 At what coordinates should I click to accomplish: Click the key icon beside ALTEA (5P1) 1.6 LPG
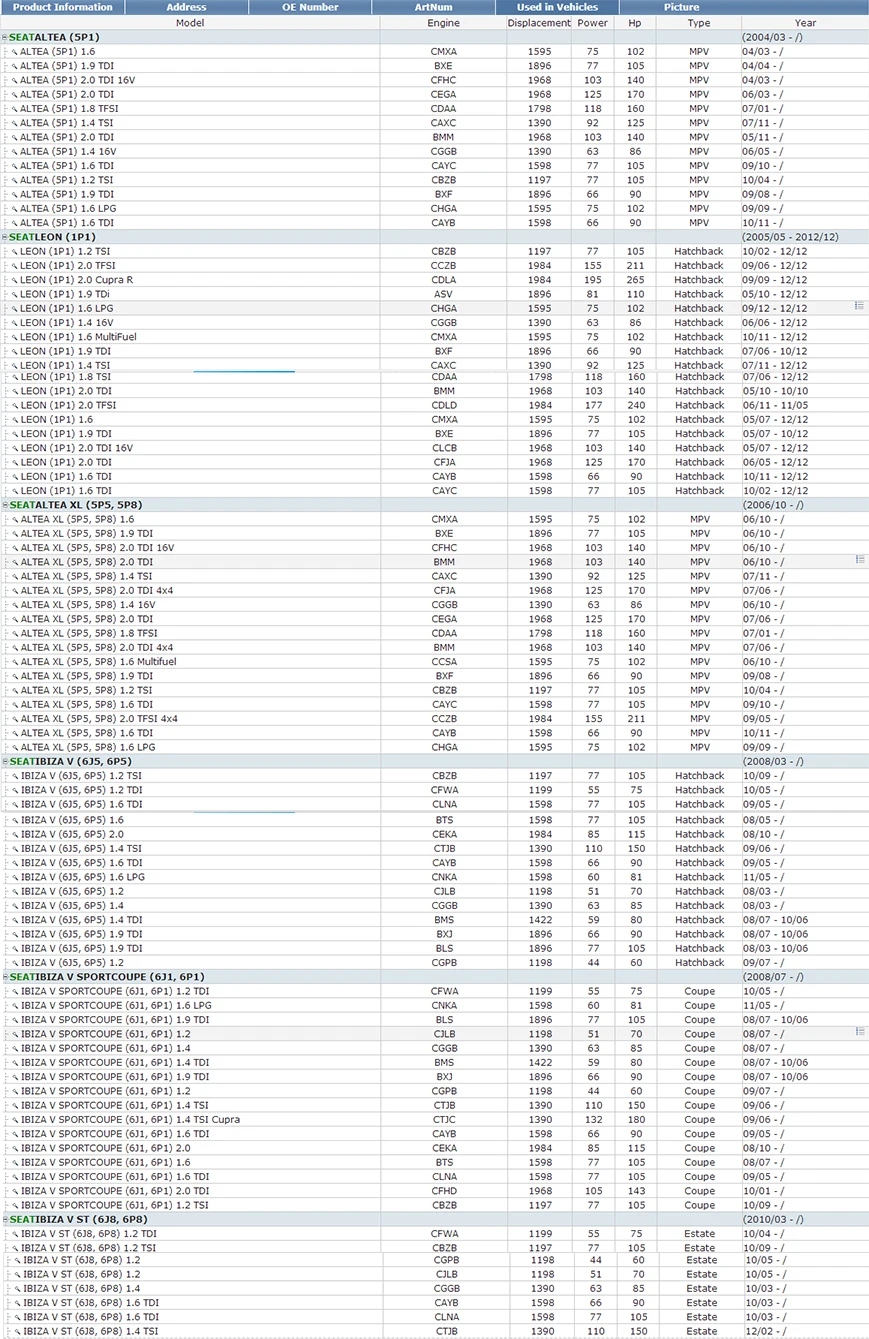pyautogui.click(x=15, y=208)
